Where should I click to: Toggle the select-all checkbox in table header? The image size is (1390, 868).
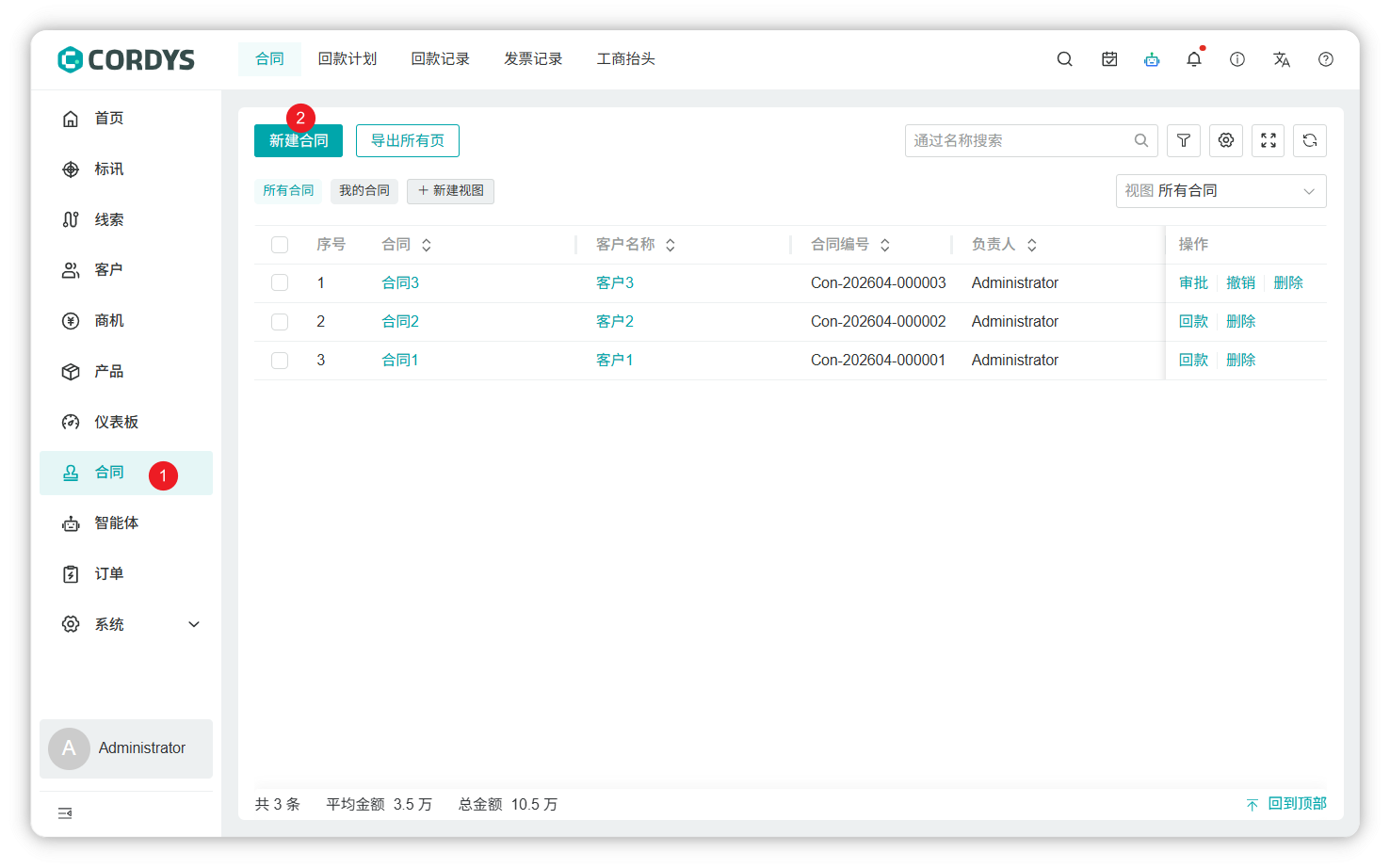coord(280,245)
